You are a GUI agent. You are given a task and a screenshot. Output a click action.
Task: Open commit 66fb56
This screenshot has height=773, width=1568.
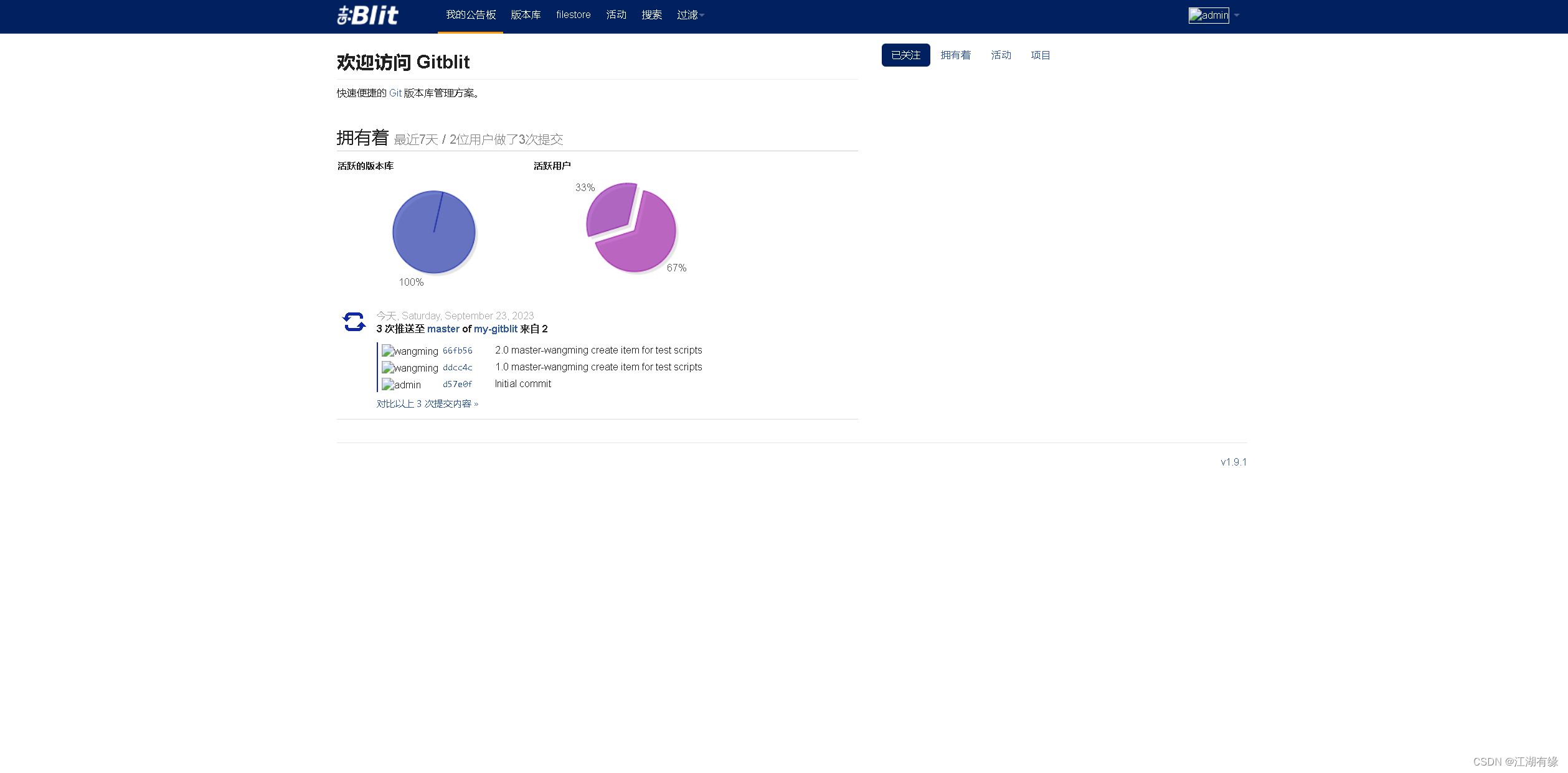(458, 351)
